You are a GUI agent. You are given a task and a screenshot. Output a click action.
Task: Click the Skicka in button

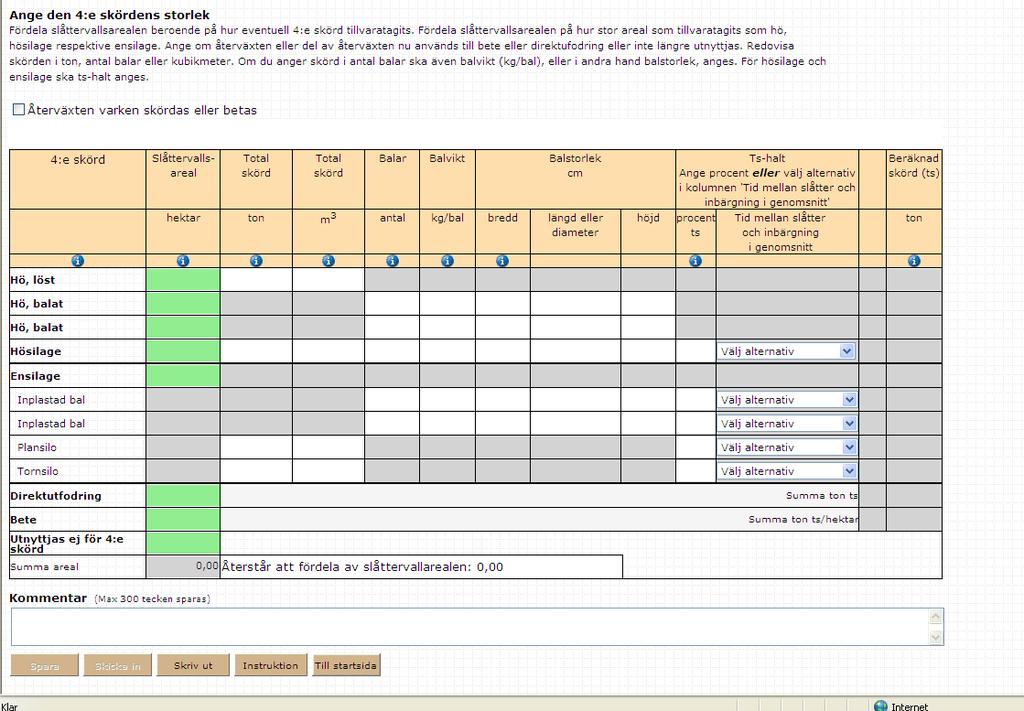(118, 665)
